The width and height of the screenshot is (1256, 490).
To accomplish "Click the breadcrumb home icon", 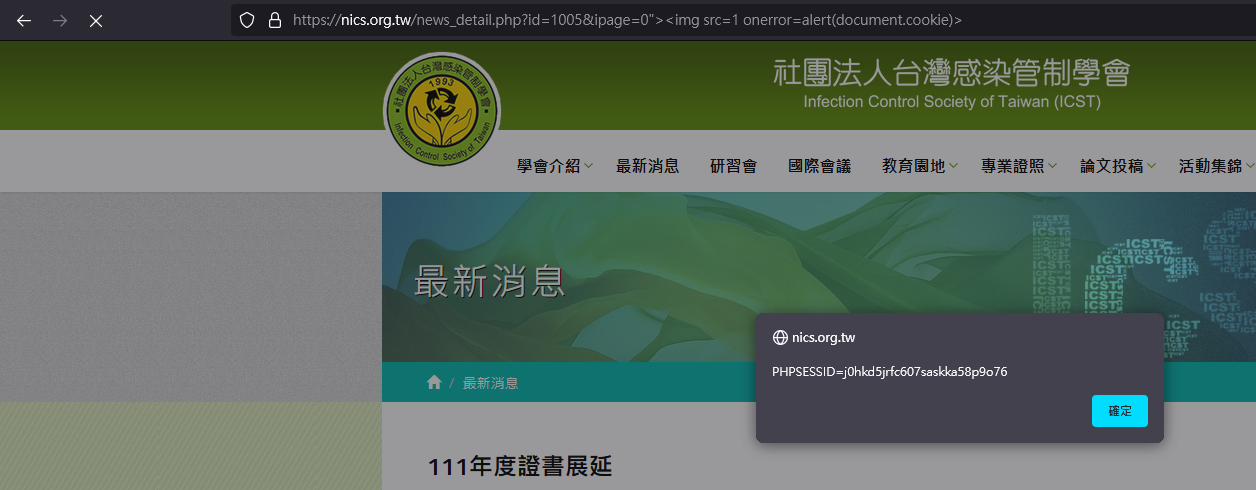I will [x=434, y=383].
